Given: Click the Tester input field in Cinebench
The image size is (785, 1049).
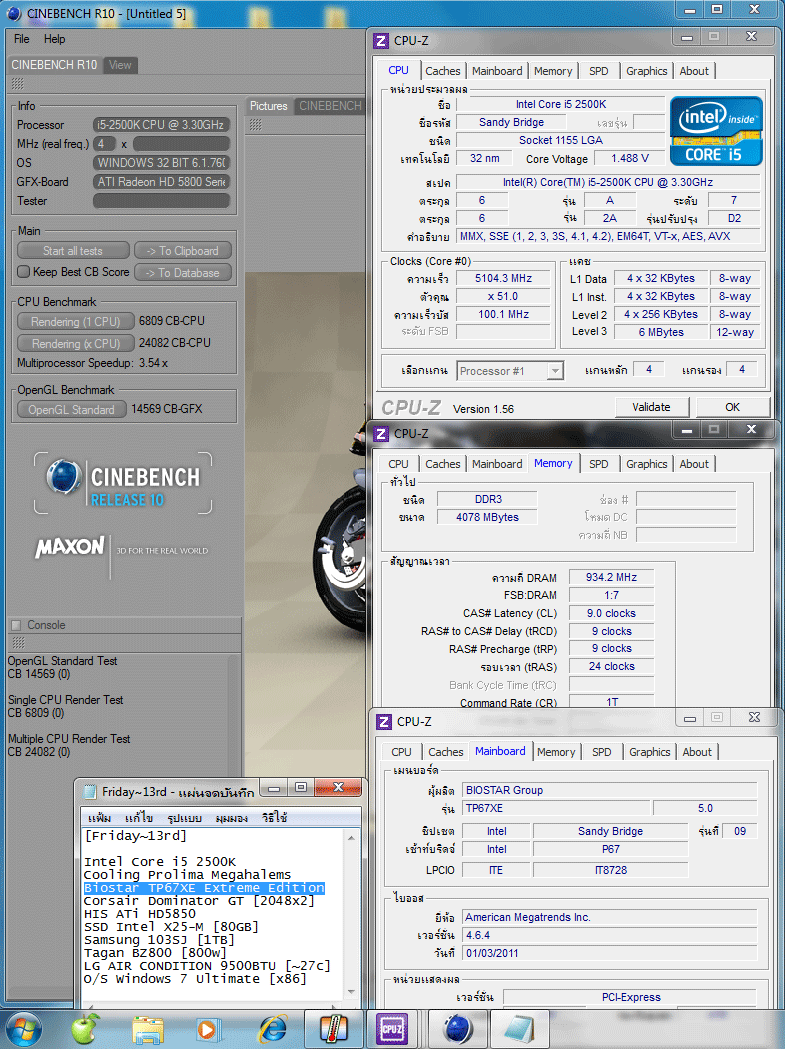Looking at the screenshot, I should pos(161,201).
